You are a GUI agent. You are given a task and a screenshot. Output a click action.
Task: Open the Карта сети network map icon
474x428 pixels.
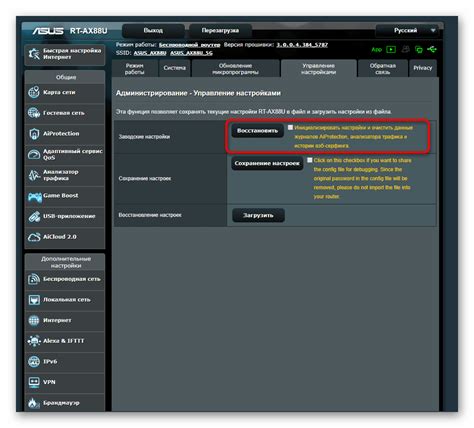click(x=34, y=92)
